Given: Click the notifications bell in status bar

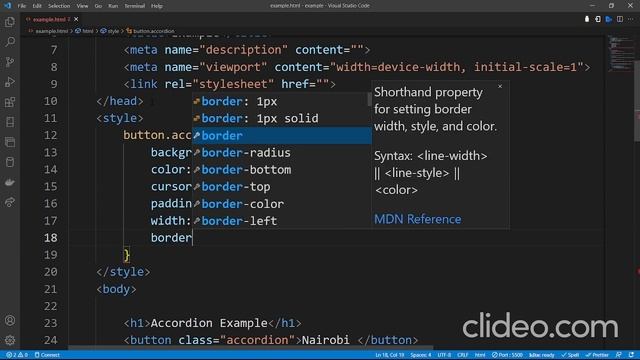Looking at the screenshot, I should [x=631, y=355].
